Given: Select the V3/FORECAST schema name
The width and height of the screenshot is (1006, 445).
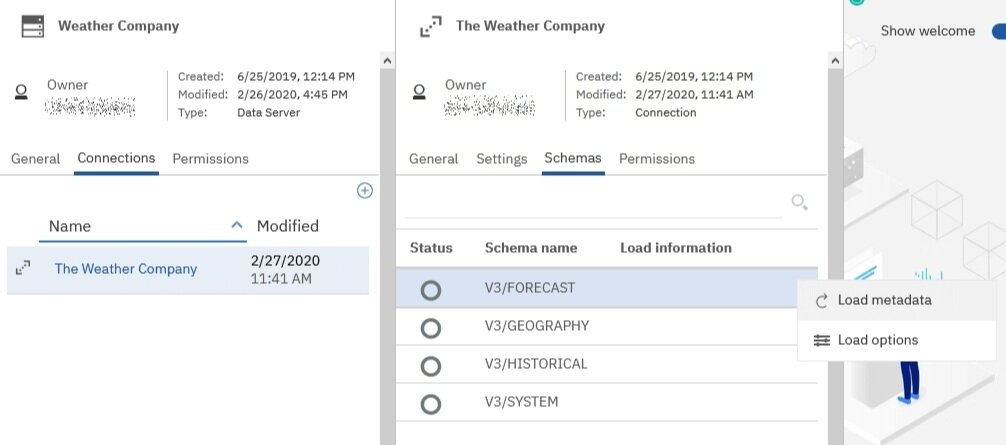Looking at the screenshot, I should click(x=530, y=288).
